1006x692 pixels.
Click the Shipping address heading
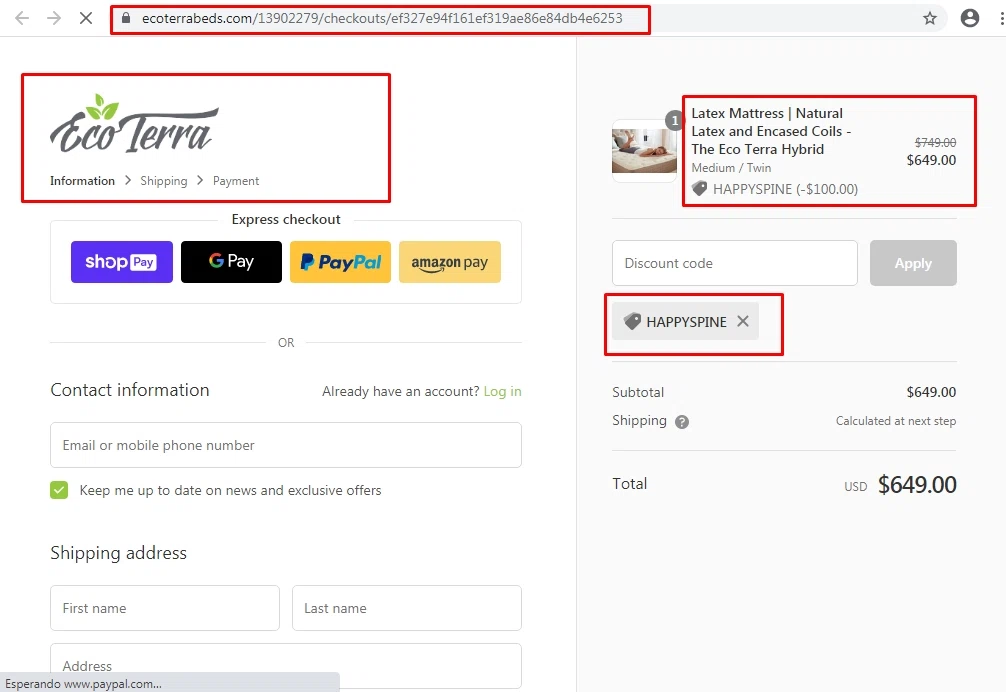click(x=119, y=553)
